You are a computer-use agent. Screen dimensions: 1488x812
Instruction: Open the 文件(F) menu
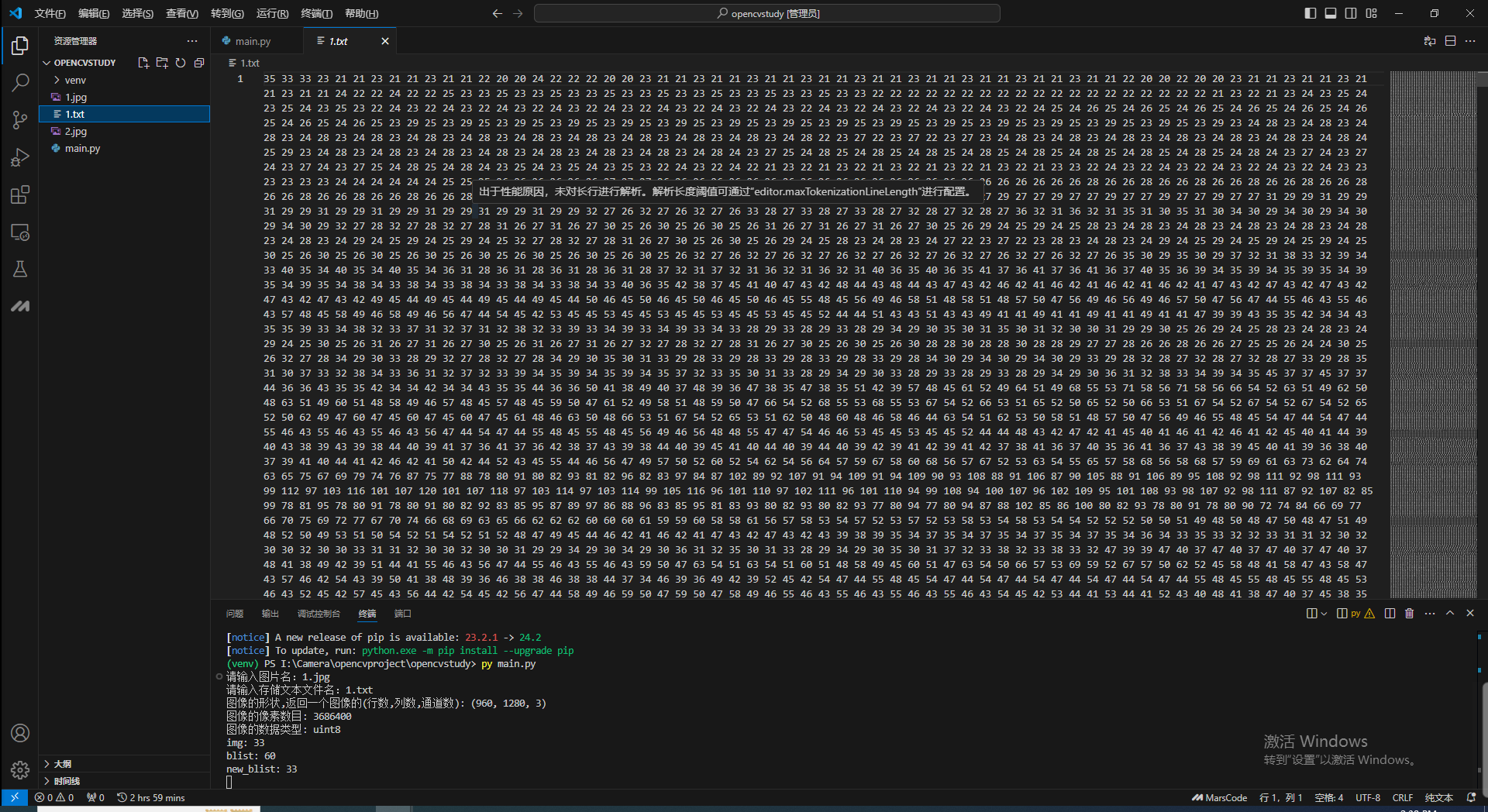[50, 13]
